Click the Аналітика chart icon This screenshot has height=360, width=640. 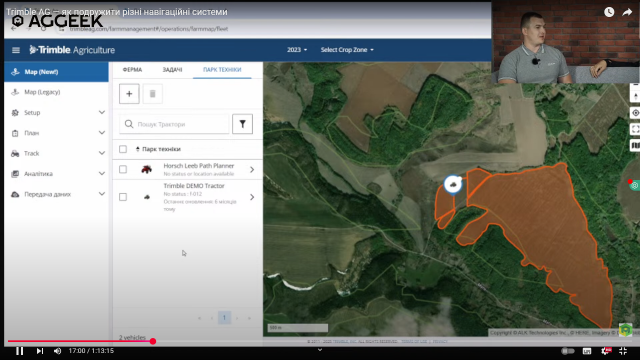coord(15,174)
